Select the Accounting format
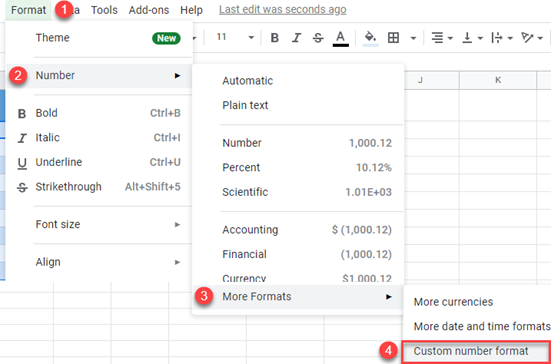The width and height of the screenshot is (551, 364). tap(298, 230)
